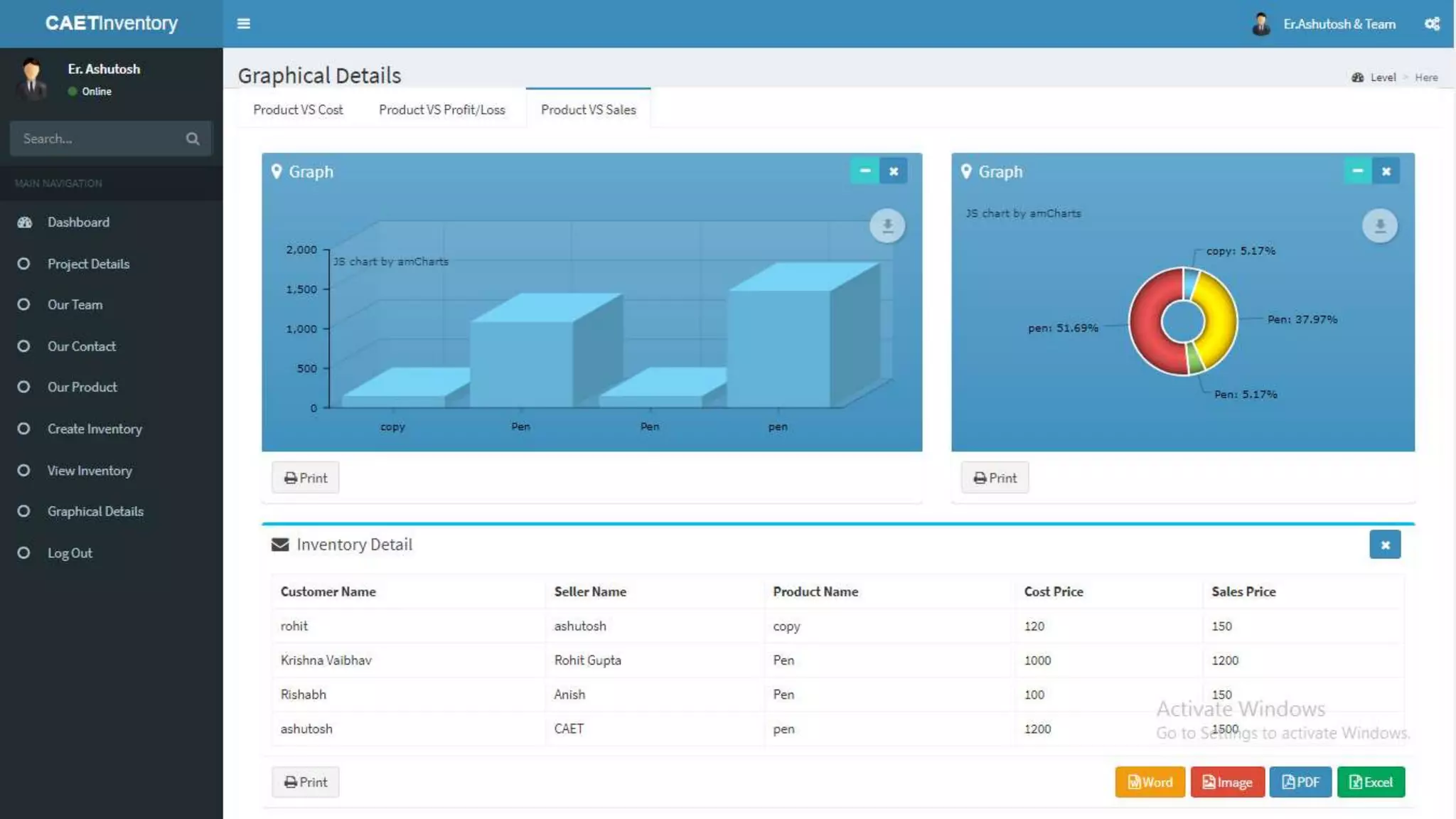The image size is (1456, 819).
Task: Open Er.Ashutosh & Team user menu
Action: [1338, 24]
